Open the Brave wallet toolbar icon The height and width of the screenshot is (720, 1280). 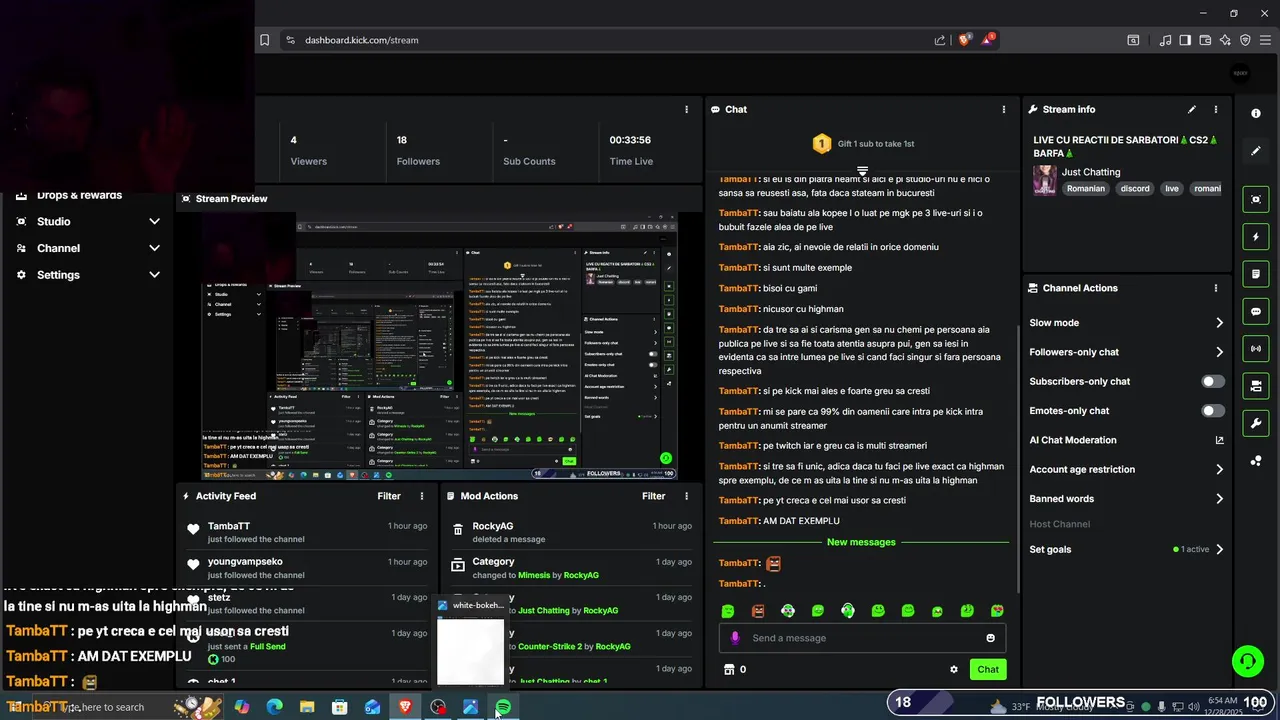(x=1205, y=40)
